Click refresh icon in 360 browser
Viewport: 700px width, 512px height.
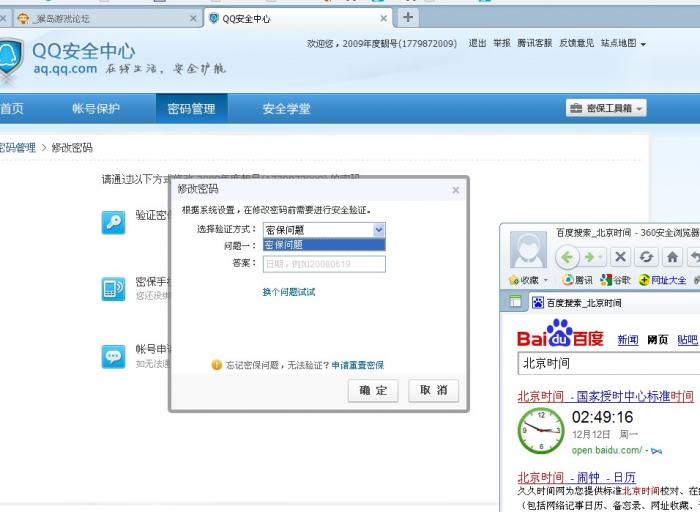point(646,257)
